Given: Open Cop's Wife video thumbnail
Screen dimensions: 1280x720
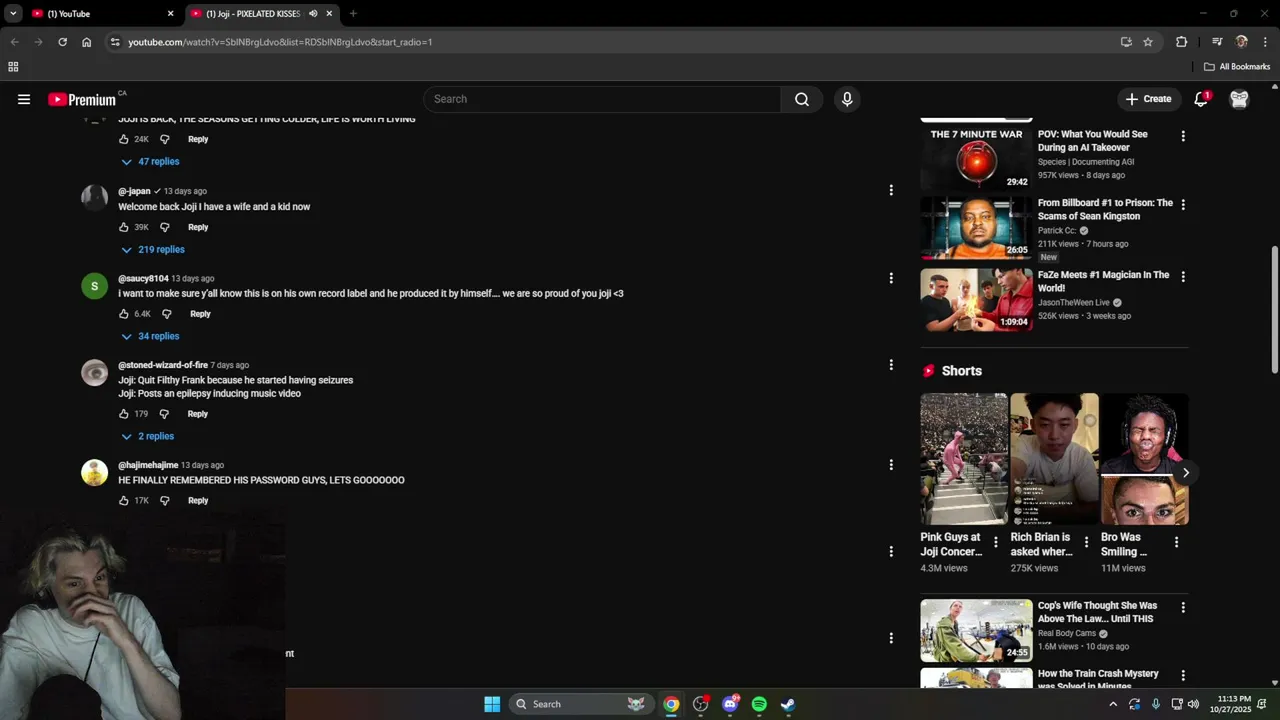Looking at the screenshot, I should coord(976,631).
